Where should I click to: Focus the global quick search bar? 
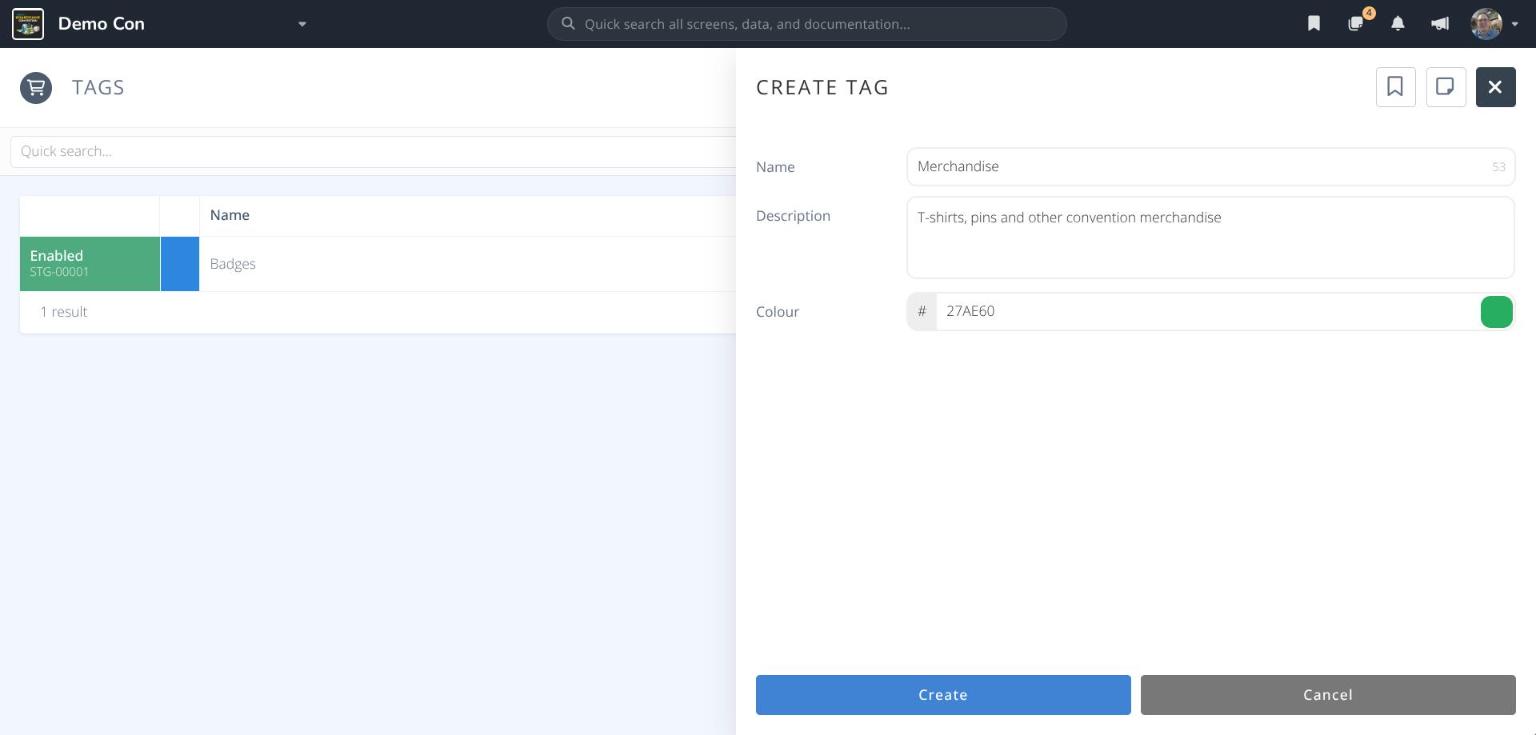click(806, 24)
